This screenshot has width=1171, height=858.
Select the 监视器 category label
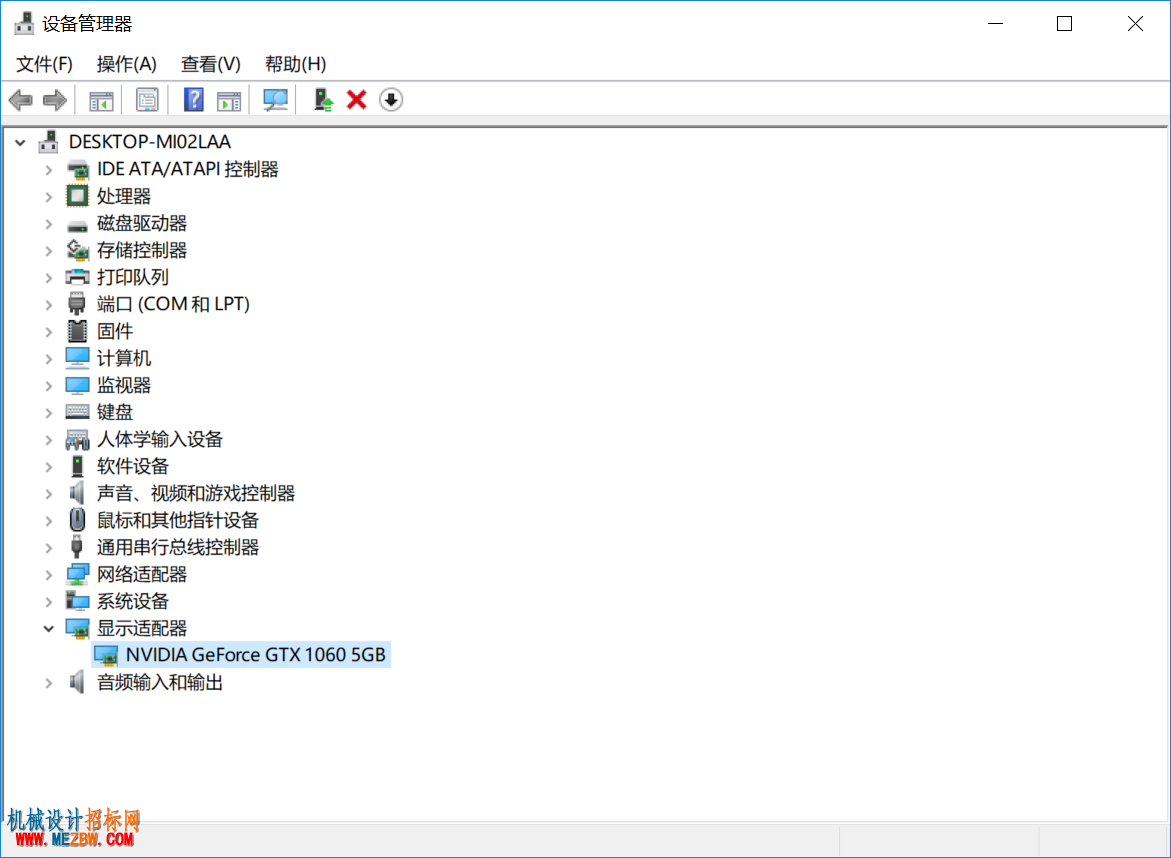point(124,385)
